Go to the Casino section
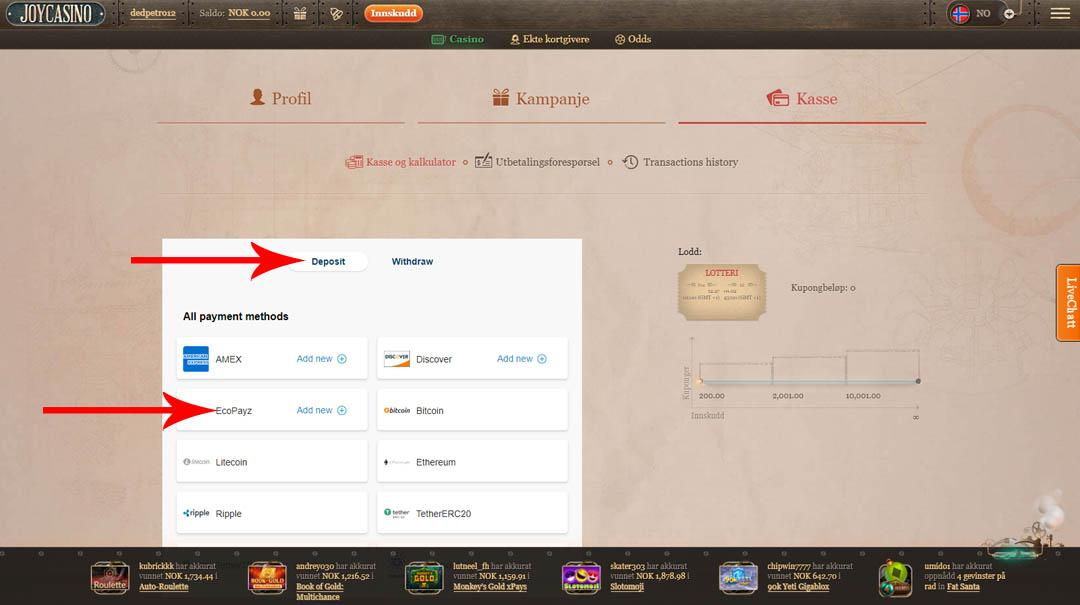The height and width of the screenshot is (605, 1080). click(x=457, y=39)
